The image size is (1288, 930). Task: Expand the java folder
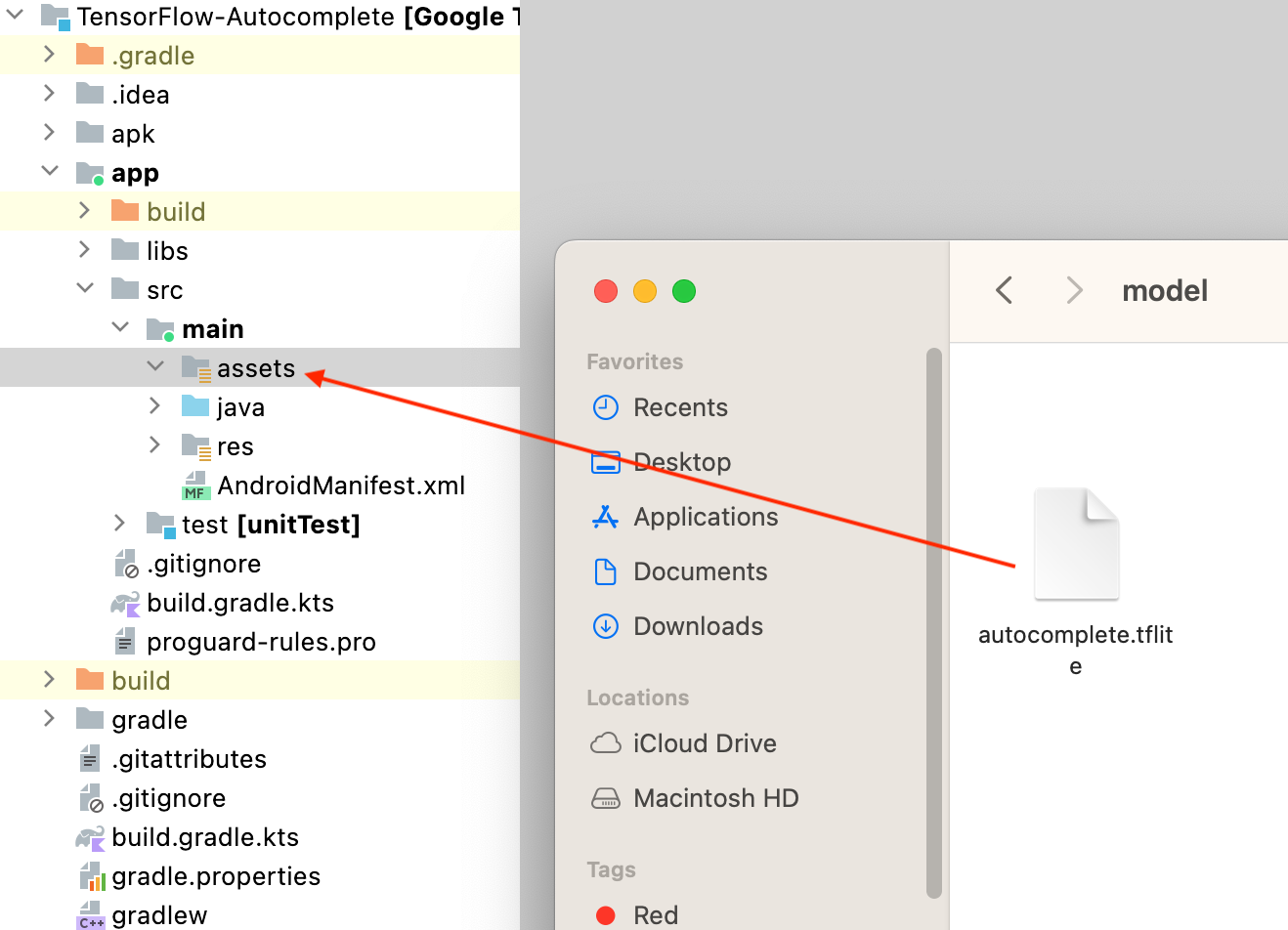point(154,404)
